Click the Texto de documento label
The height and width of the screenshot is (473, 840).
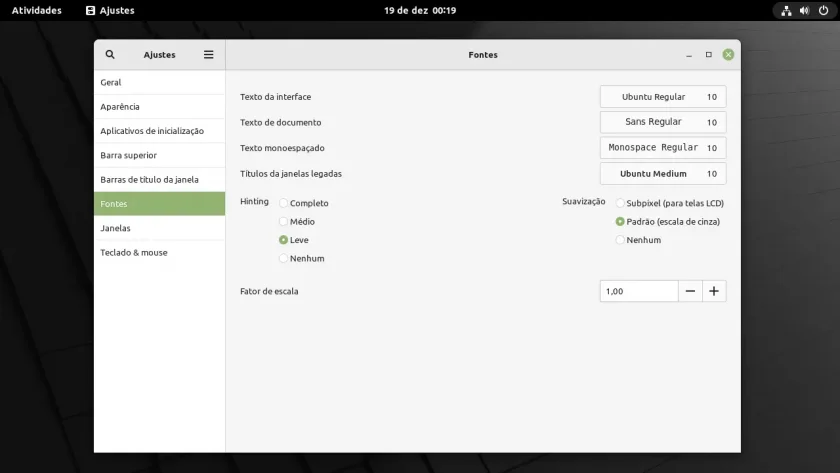281,122
